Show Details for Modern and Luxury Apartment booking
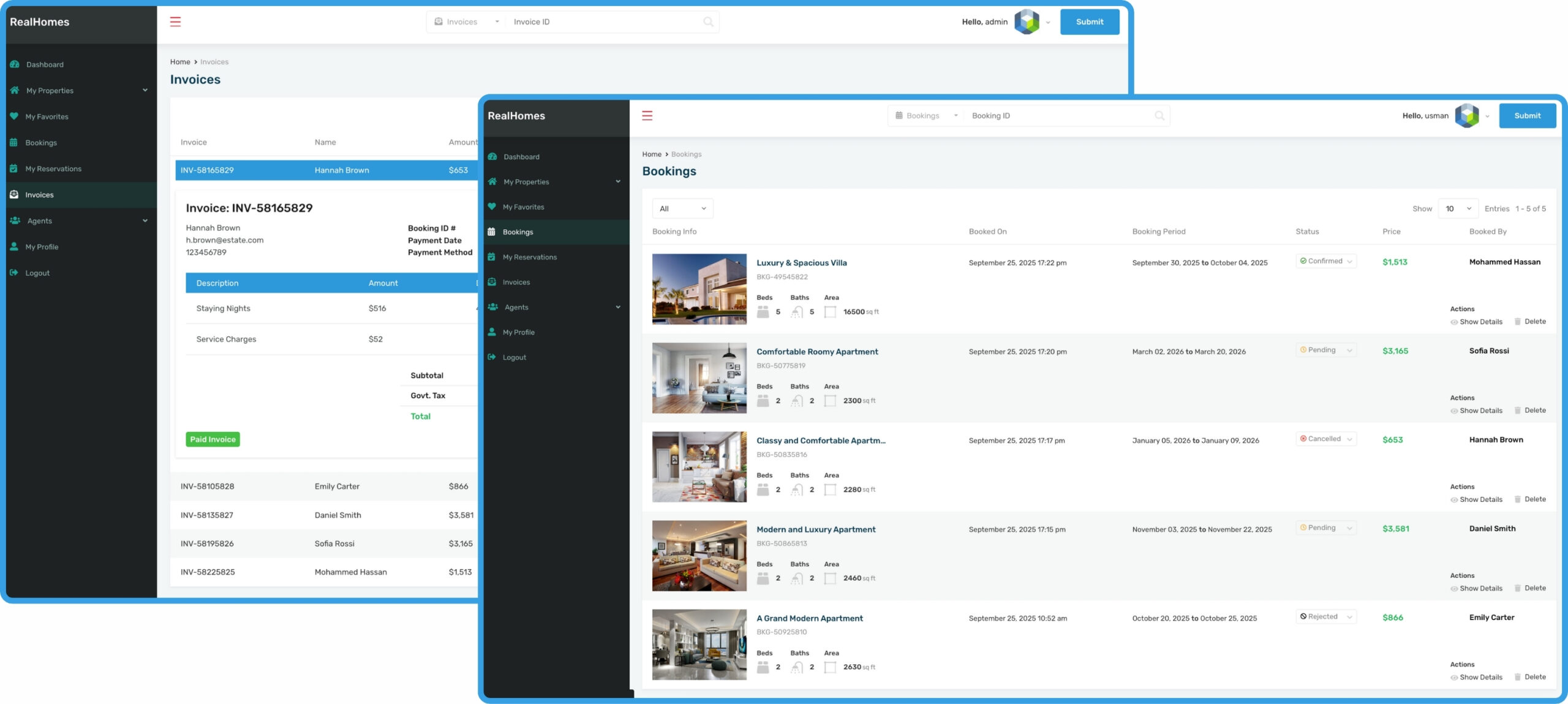 1476,588
